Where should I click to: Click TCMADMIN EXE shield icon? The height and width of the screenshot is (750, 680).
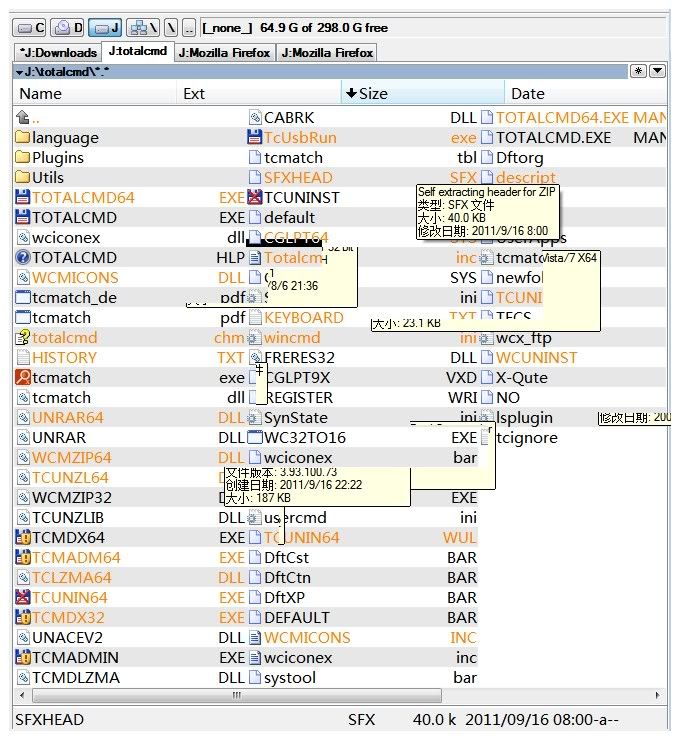point(22,657)
